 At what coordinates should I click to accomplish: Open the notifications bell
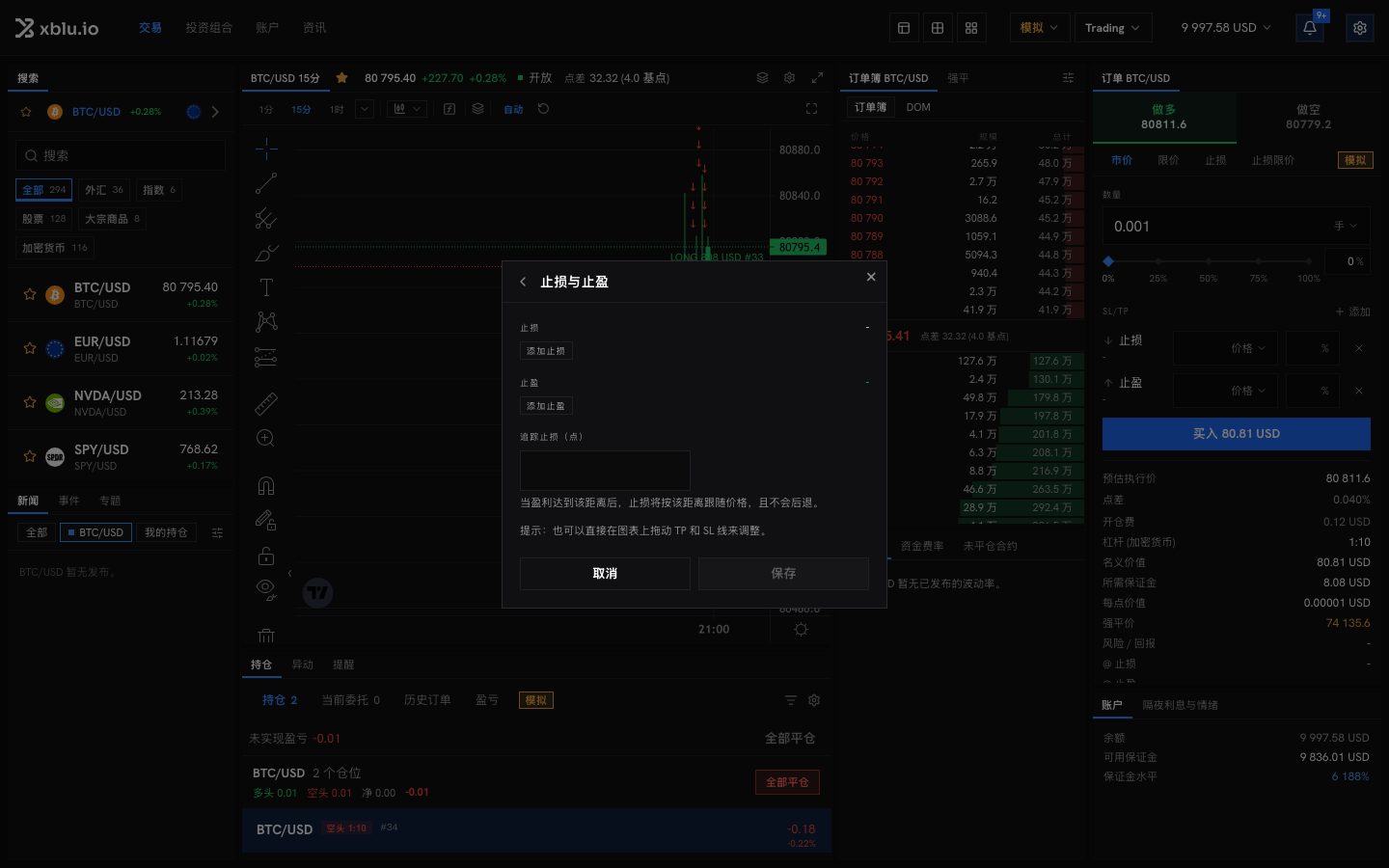pyautogui.click(x=1310, y=28)
